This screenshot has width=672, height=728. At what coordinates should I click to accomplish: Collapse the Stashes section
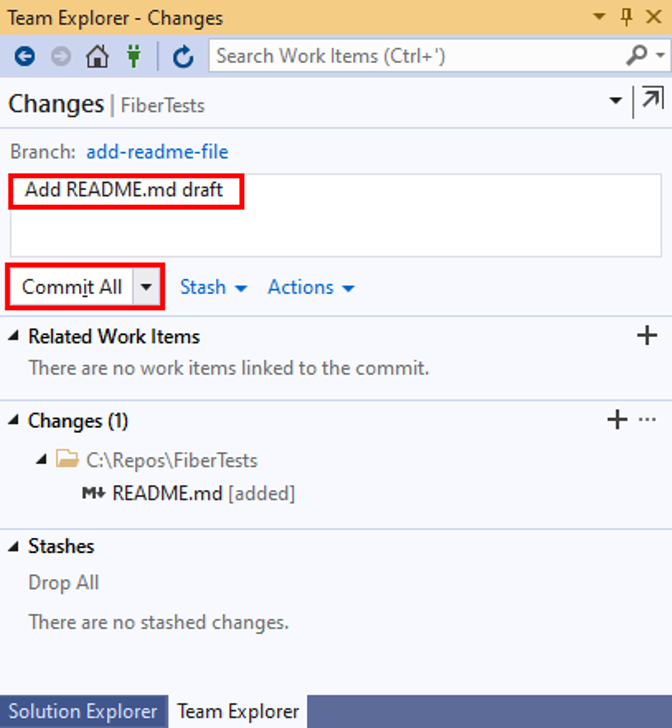pyautogui.click(x=14, y=546)
